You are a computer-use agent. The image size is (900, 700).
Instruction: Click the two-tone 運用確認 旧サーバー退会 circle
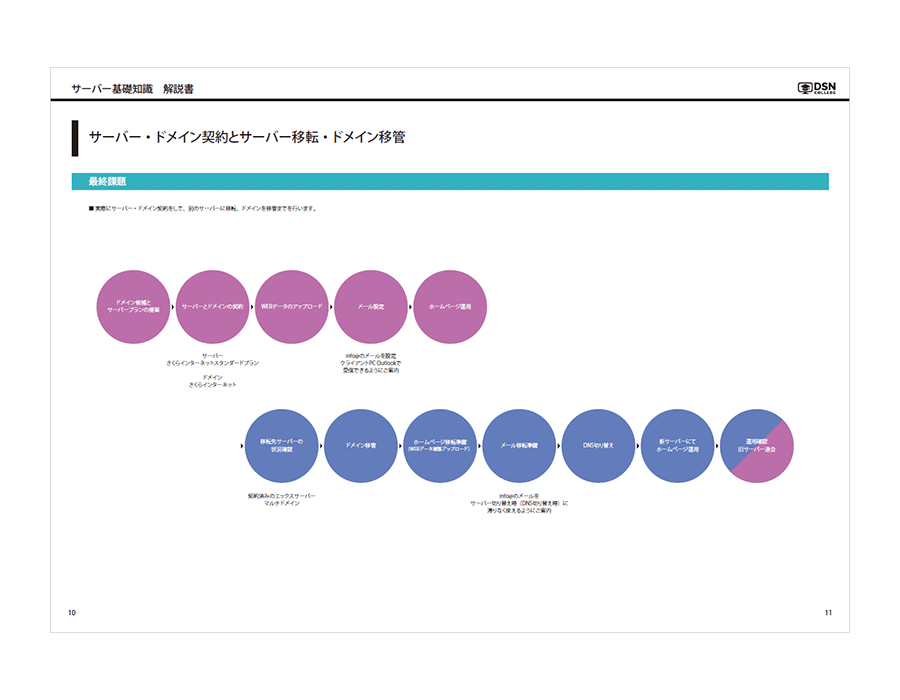pyautogui.click(x=757, y=446)
